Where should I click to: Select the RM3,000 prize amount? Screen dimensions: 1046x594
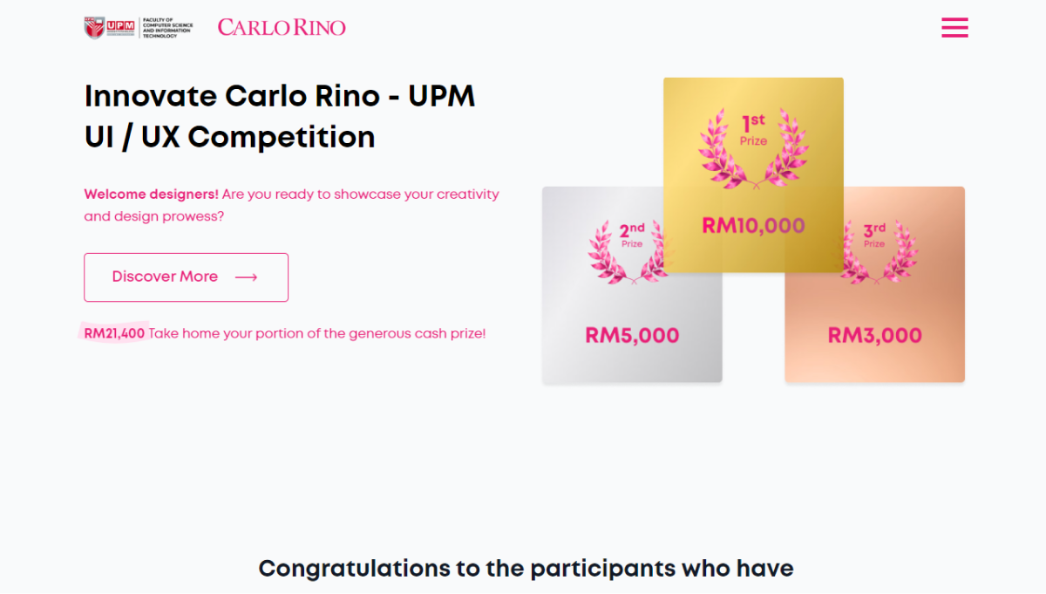[x=874, y=336]
